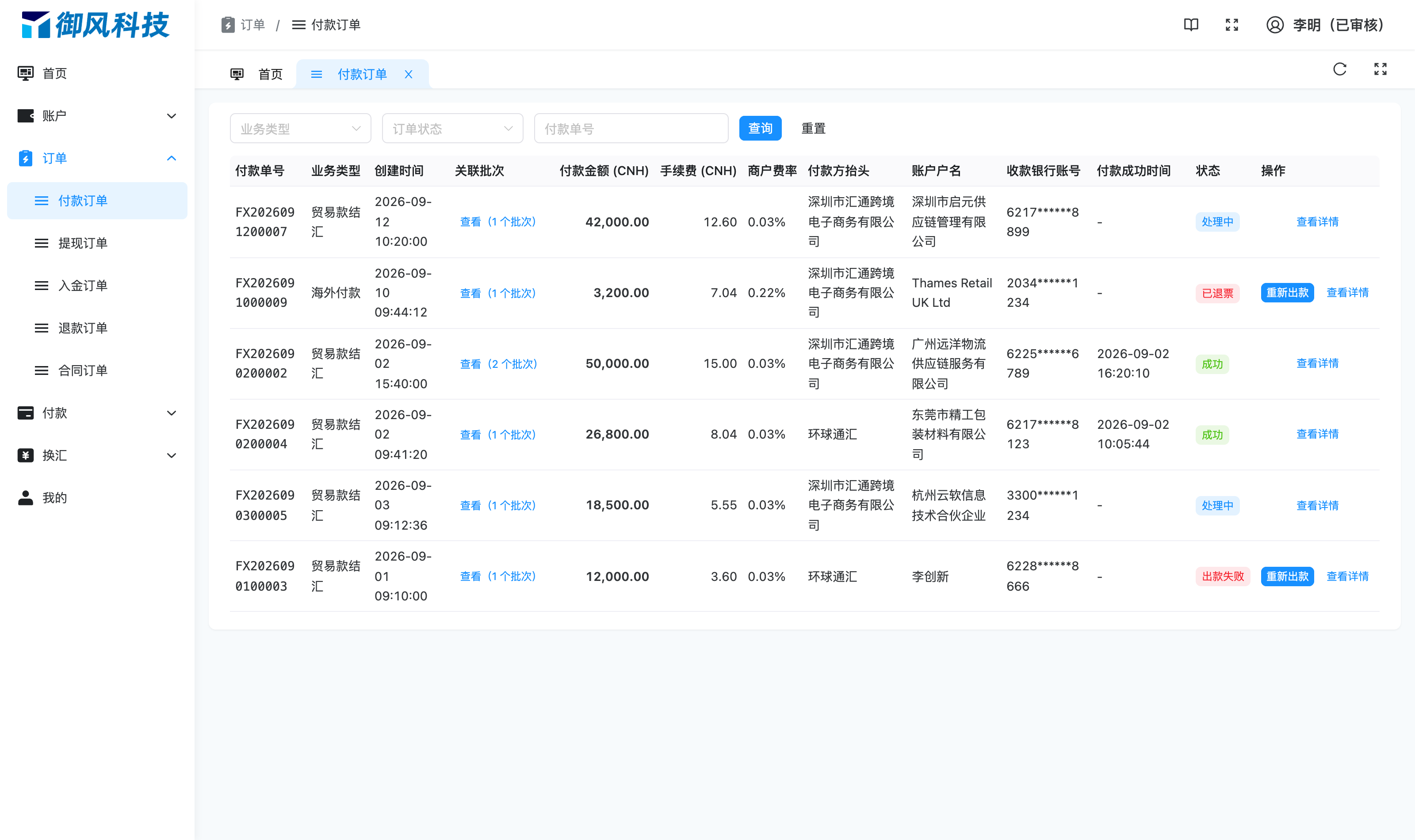Image resolution: width=1415 pixels, height=840 pixels.
Task: Click the 换汇 yen icon
Action: 26,455
